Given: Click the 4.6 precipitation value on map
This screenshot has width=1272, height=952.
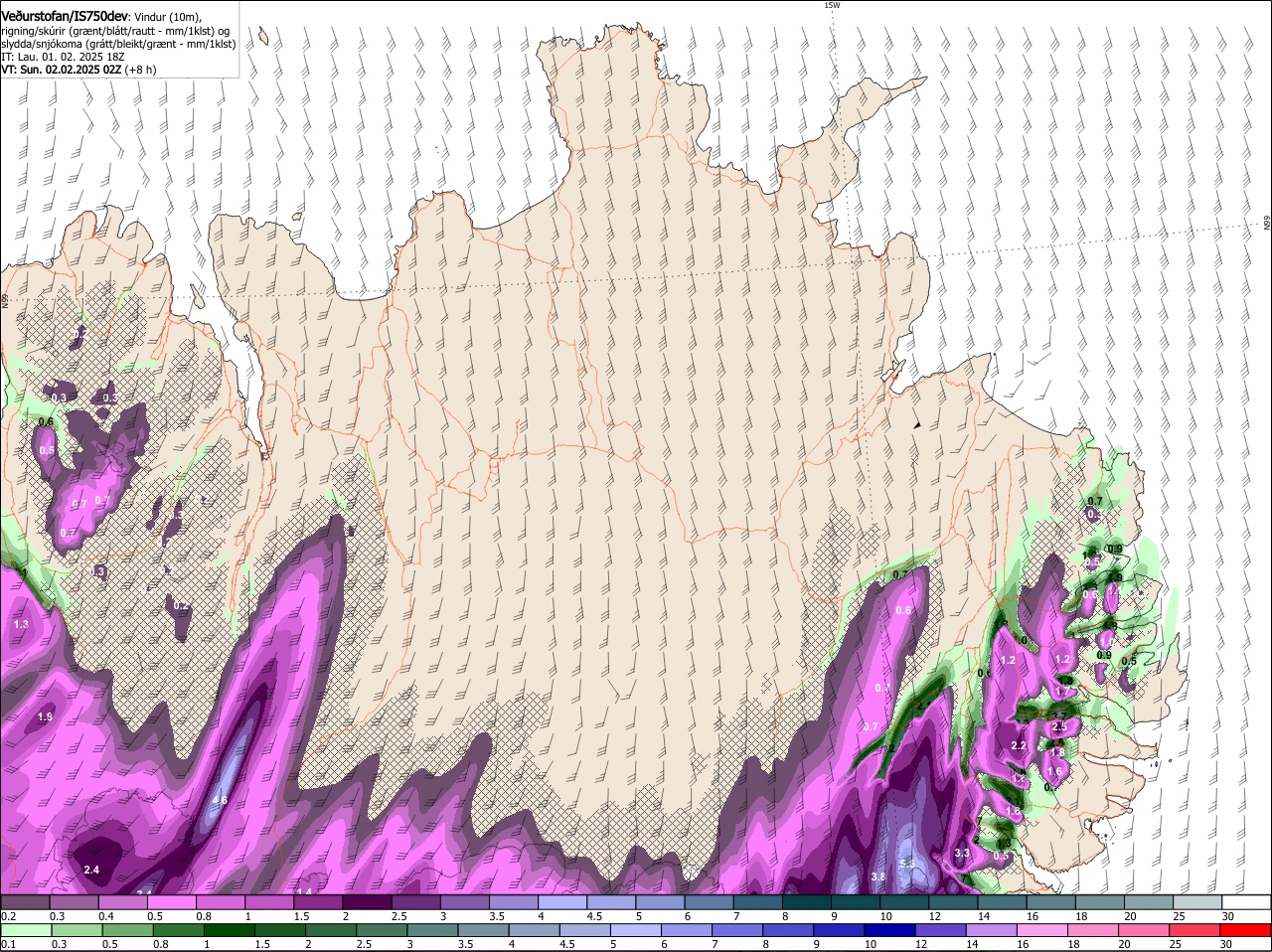Looking at the screenshot, I should (220, 800).
